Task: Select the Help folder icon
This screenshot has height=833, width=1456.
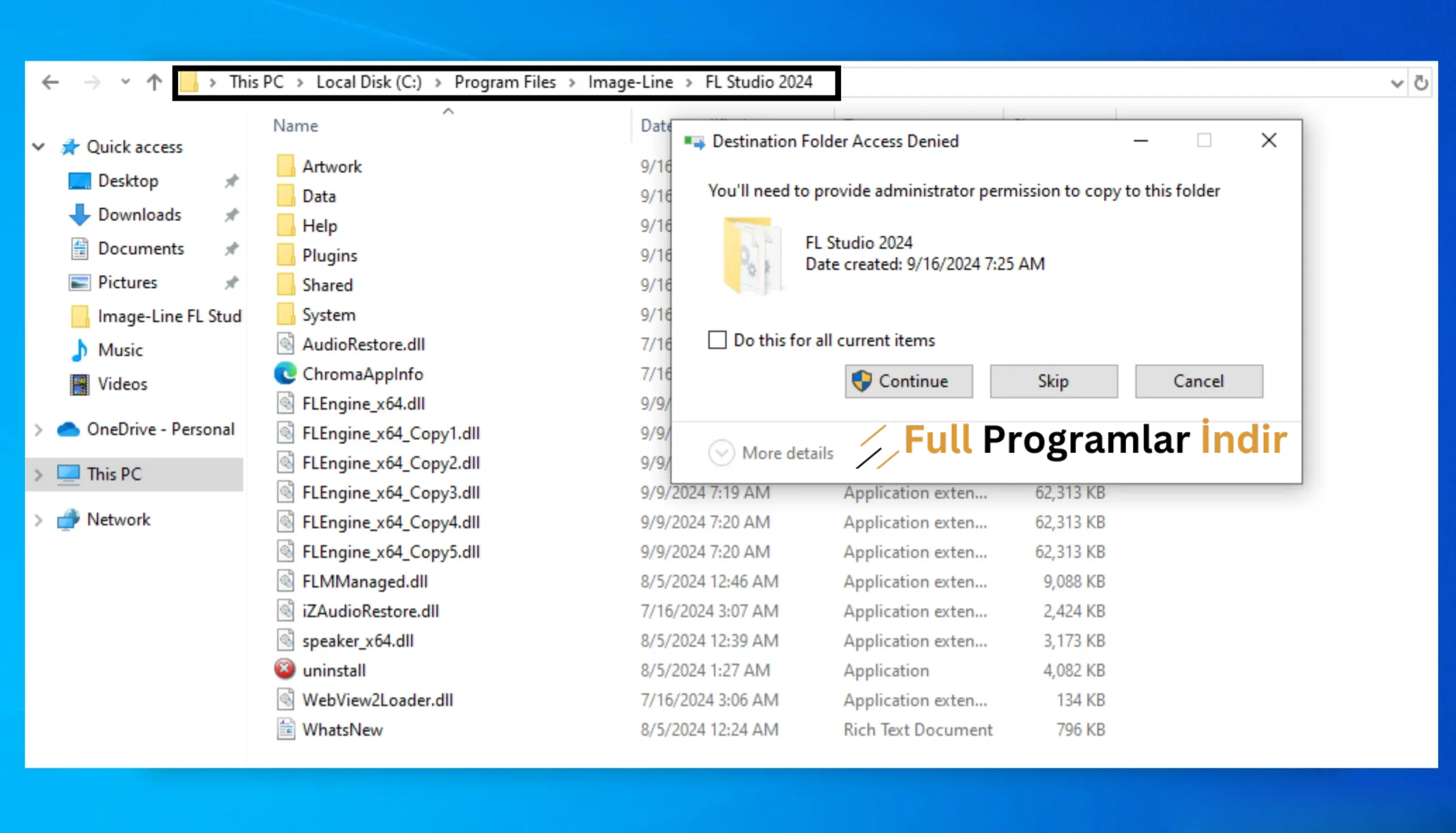Action: tap(286, 225)
